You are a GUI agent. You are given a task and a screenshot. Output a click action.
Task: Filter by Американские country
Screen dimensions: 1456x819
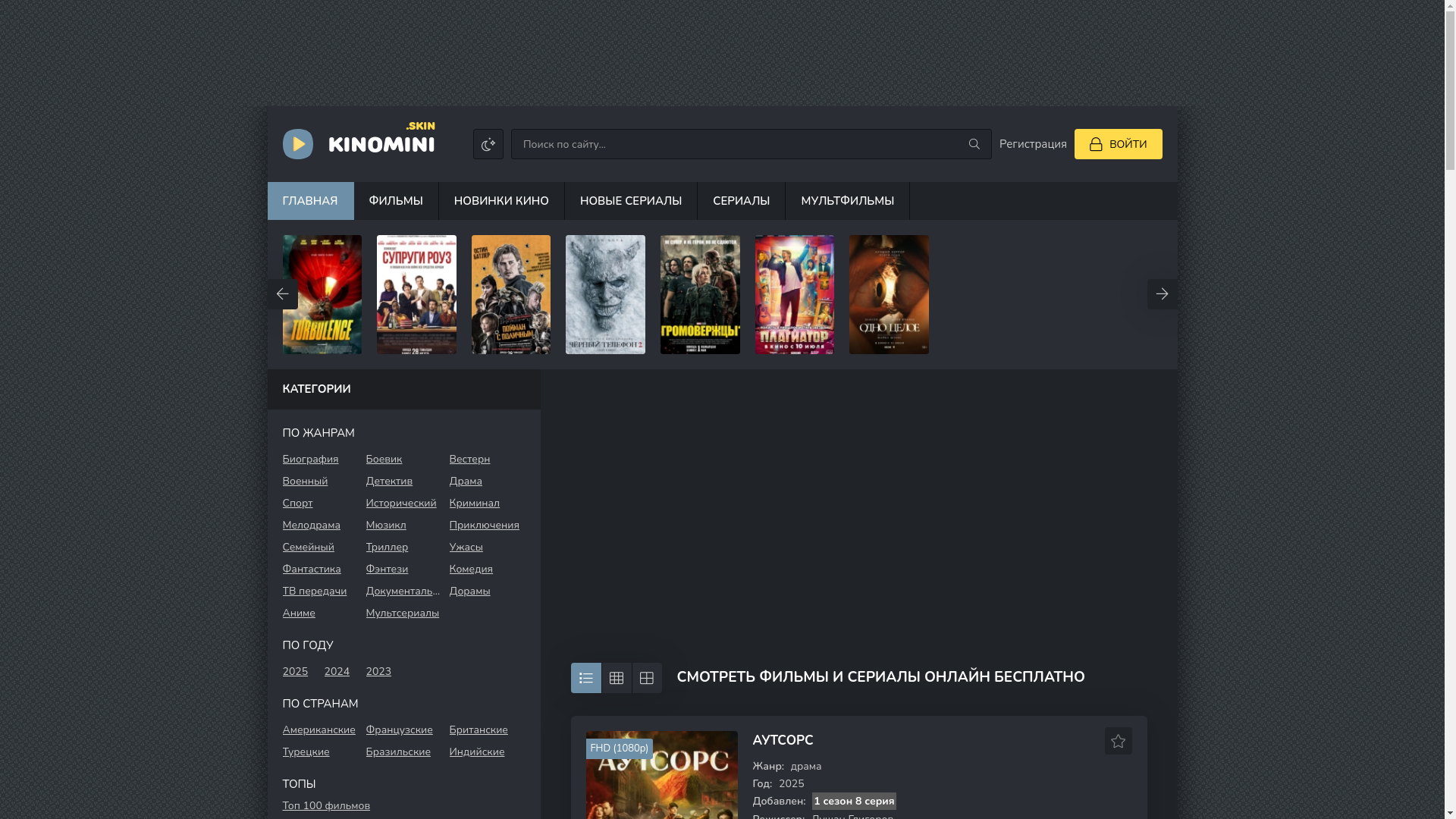tap(318, 730)
